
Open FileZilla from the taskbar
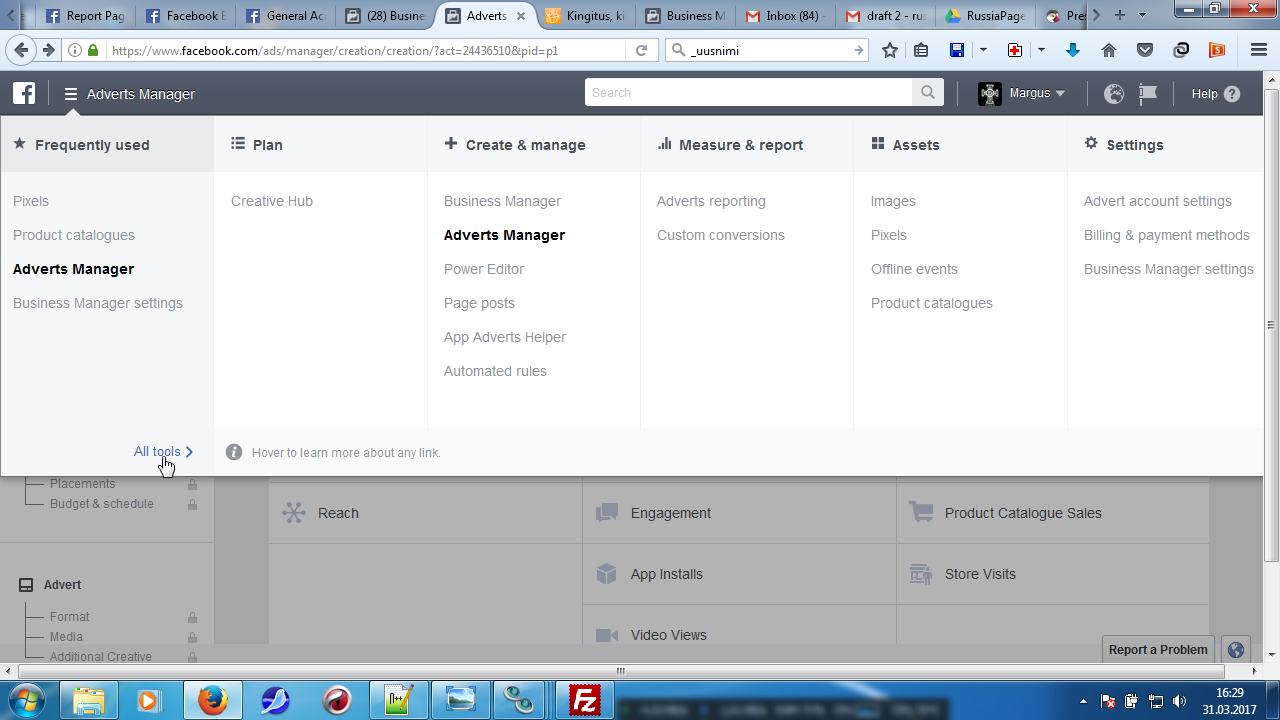click(584, 700)
